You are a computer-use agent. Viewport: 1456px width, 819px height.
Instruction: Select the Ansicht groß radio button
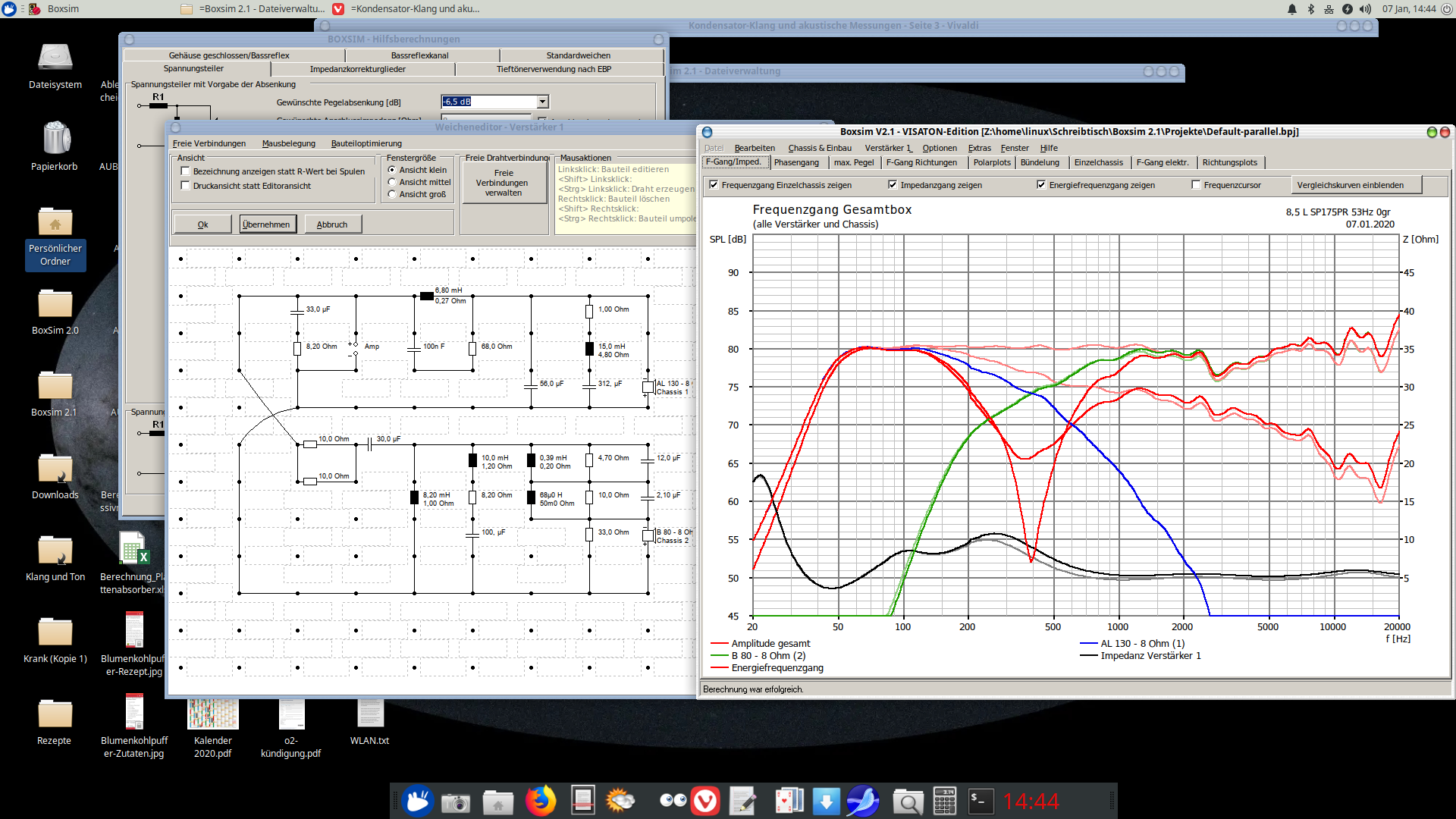click(392, 194)
